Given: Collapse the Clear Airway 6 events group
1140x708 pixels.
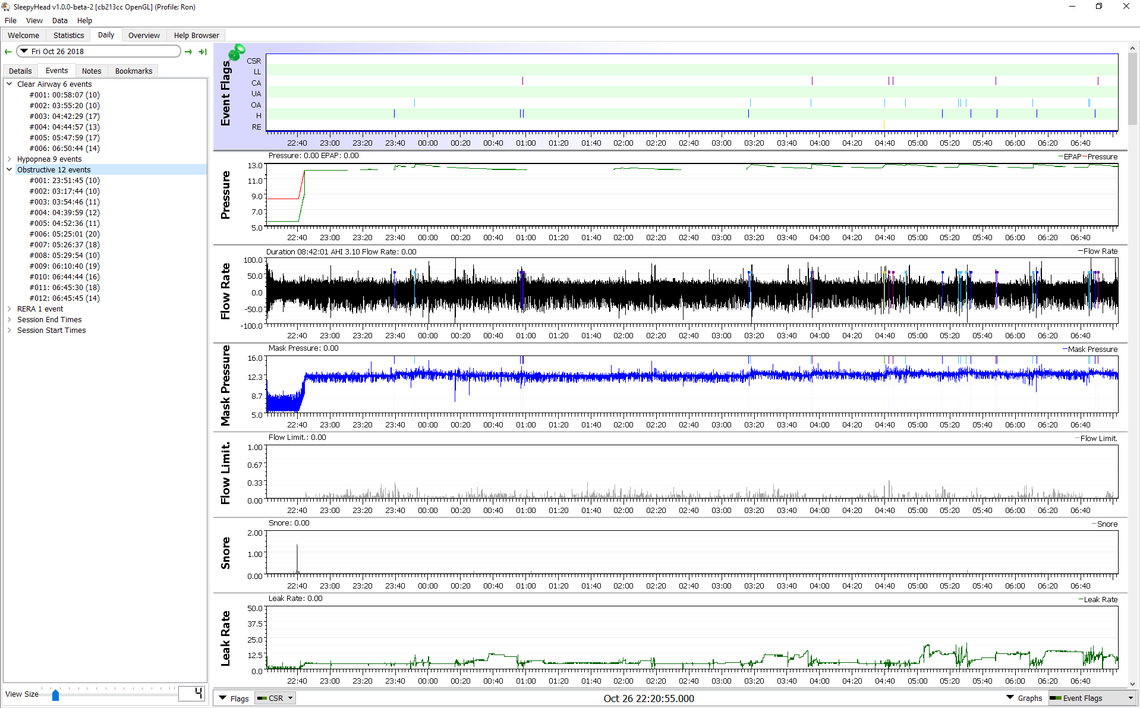Looking at the screenshot, I should click(x=9, y=84).
